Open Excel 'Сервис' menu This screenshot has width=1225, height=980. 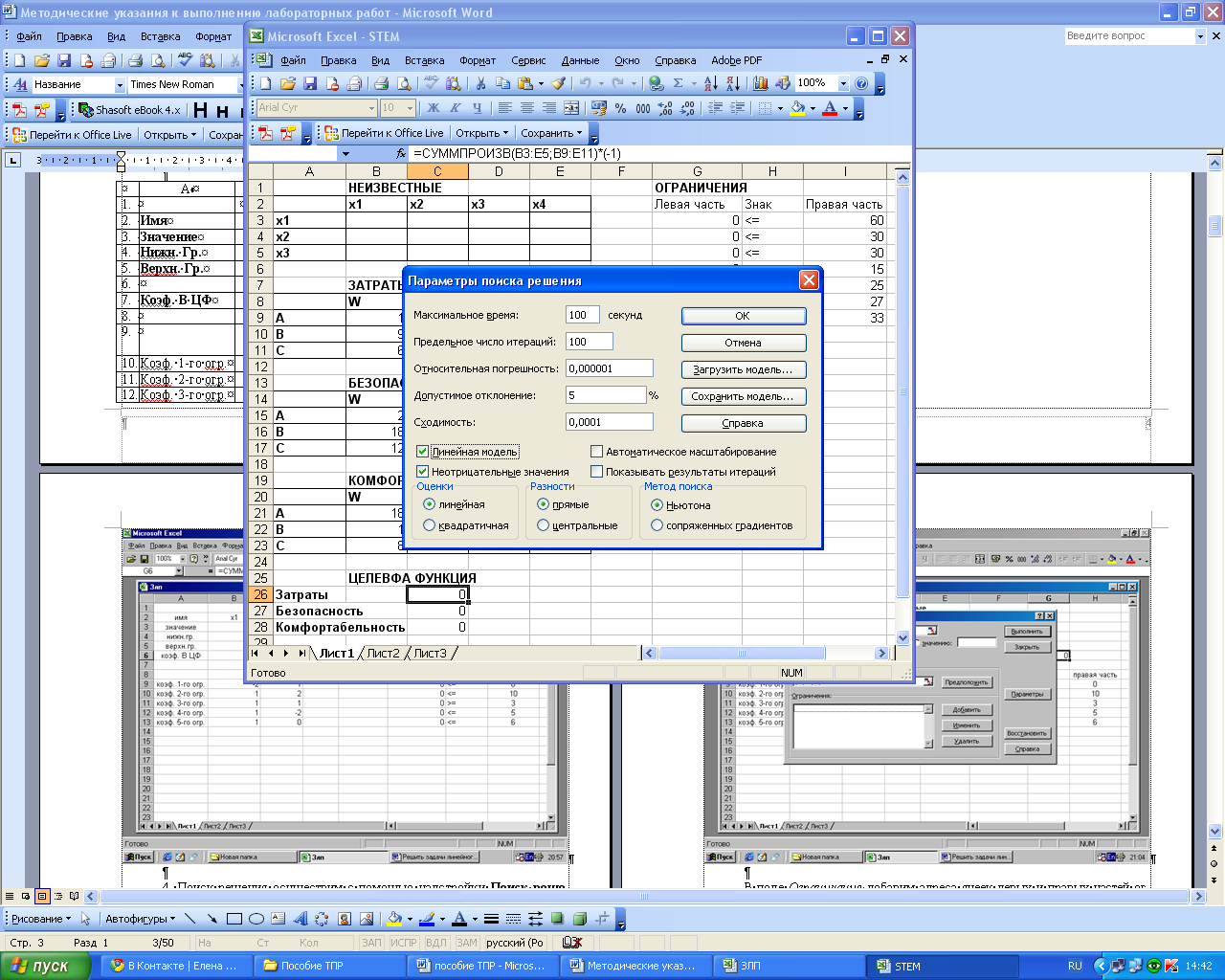(x=528, y=60)
